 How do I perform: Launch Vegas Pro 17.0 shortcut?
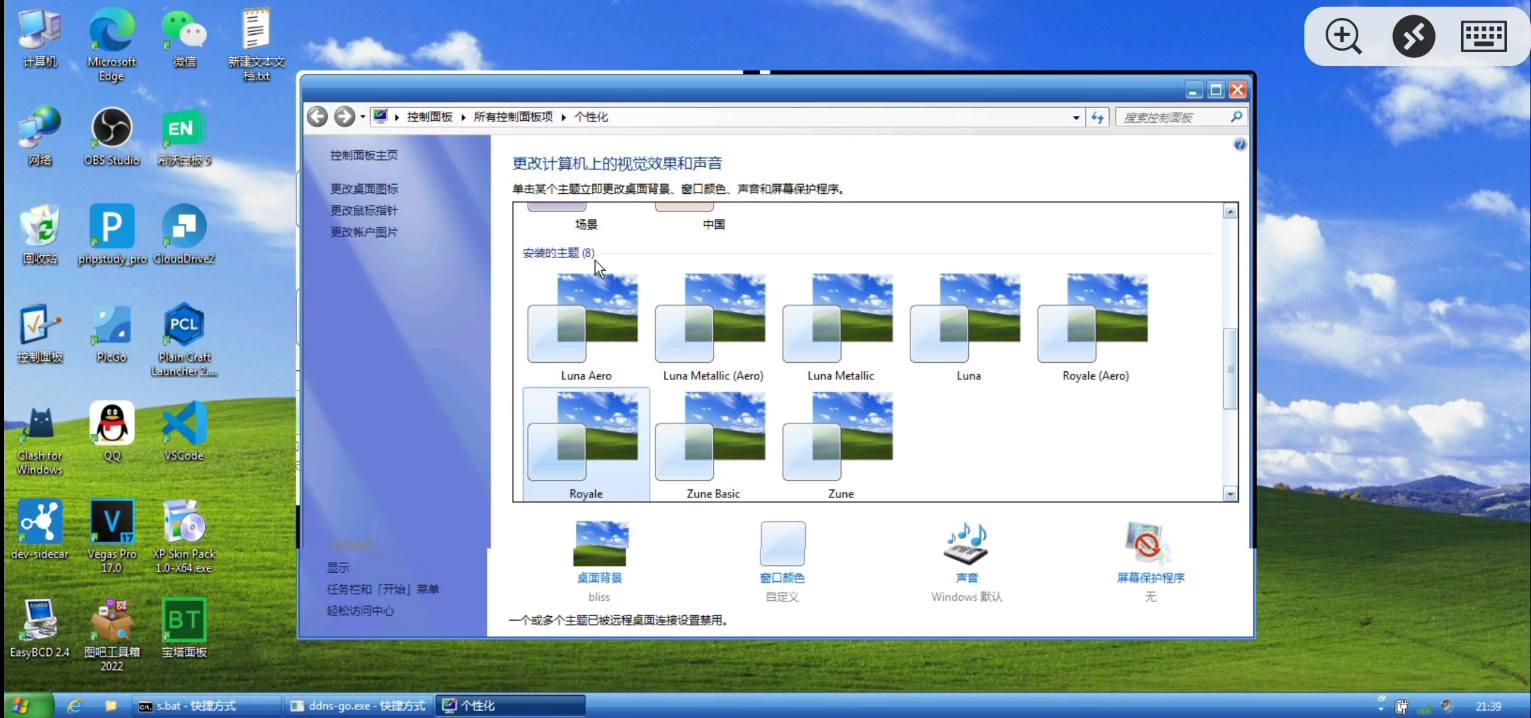click(x=112, y=536)
